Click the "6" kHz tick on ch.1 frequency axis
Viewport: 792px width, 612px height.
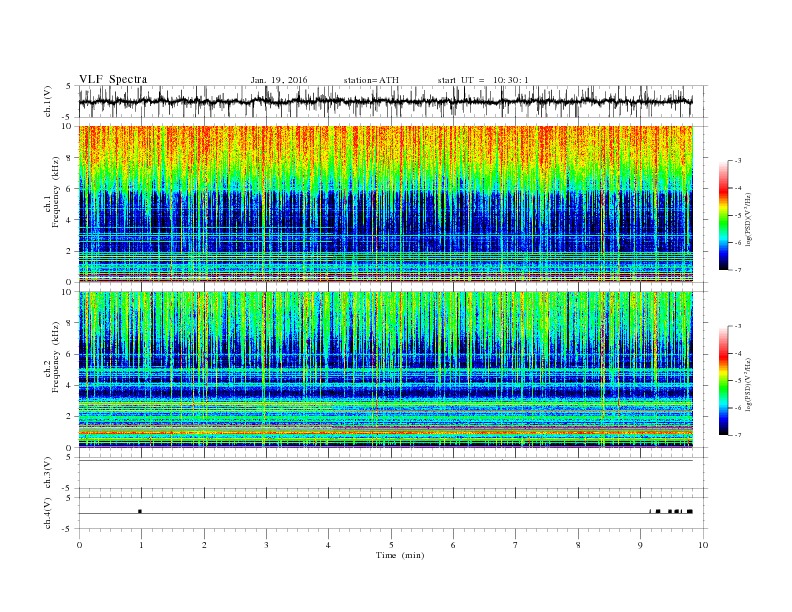[69, 188]
